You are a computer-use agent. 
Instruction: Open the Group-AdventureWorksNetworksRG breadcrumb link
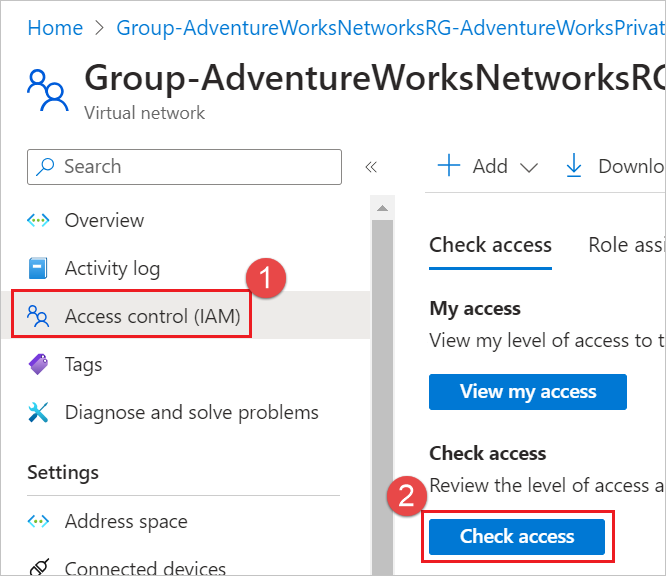[390, 28]
